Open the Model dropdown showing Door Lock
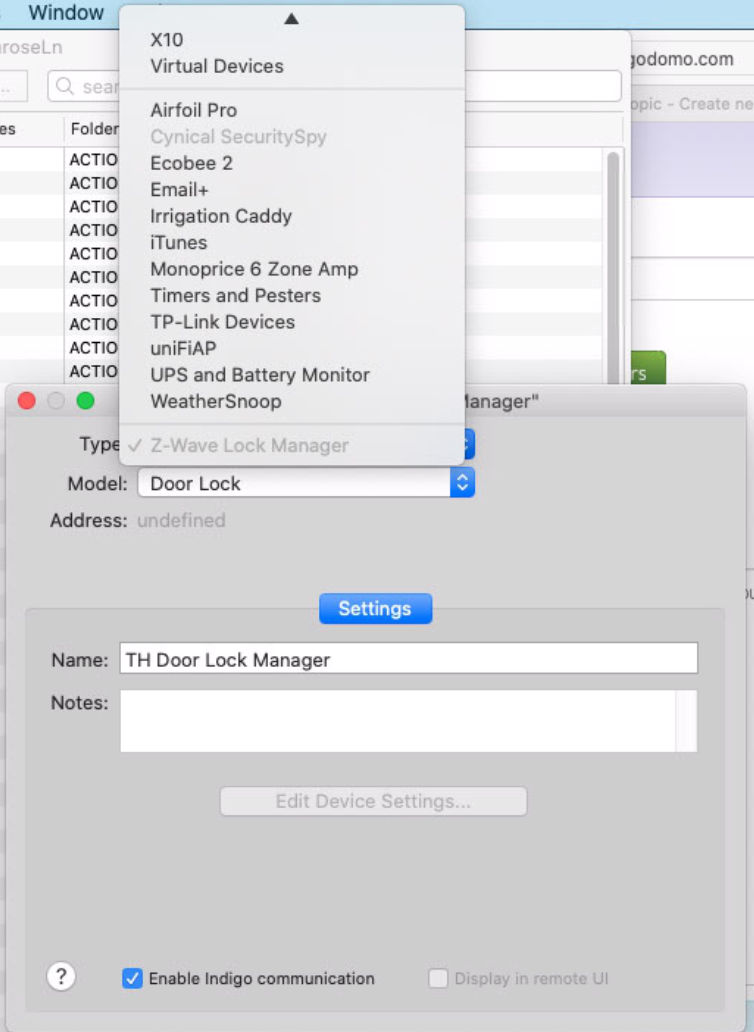This screenshot has width=754, height=1032. (x=306, y=483)
